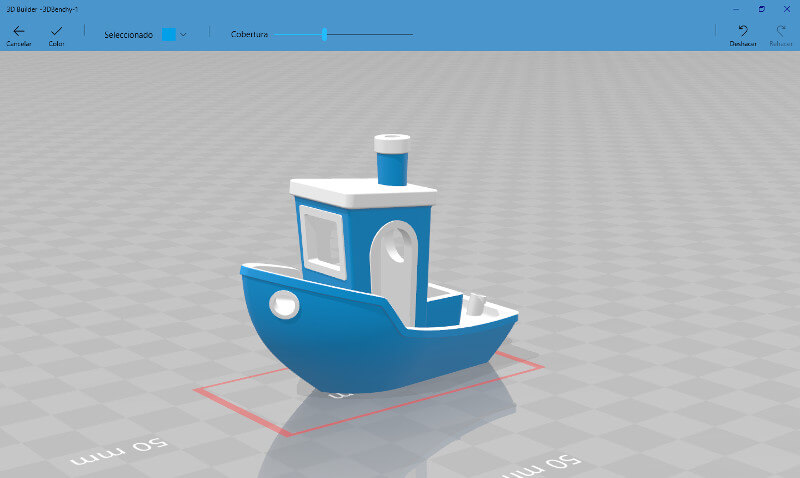Minimize the 3D Builder window
The image size is (800, 478).
pyautogui.click(x=736, y=9)
